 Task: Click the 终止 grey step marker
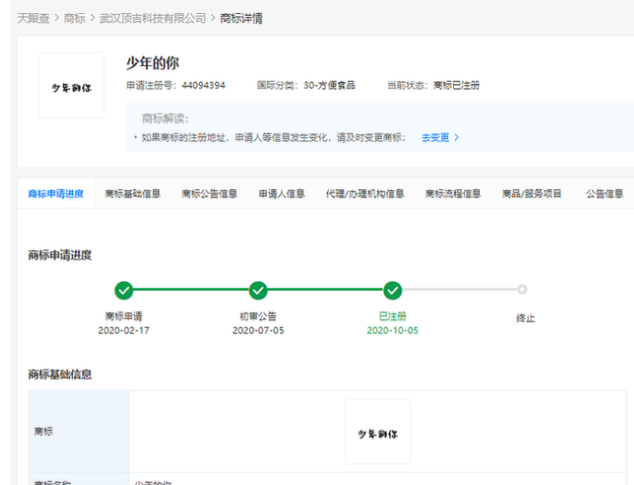522,289
